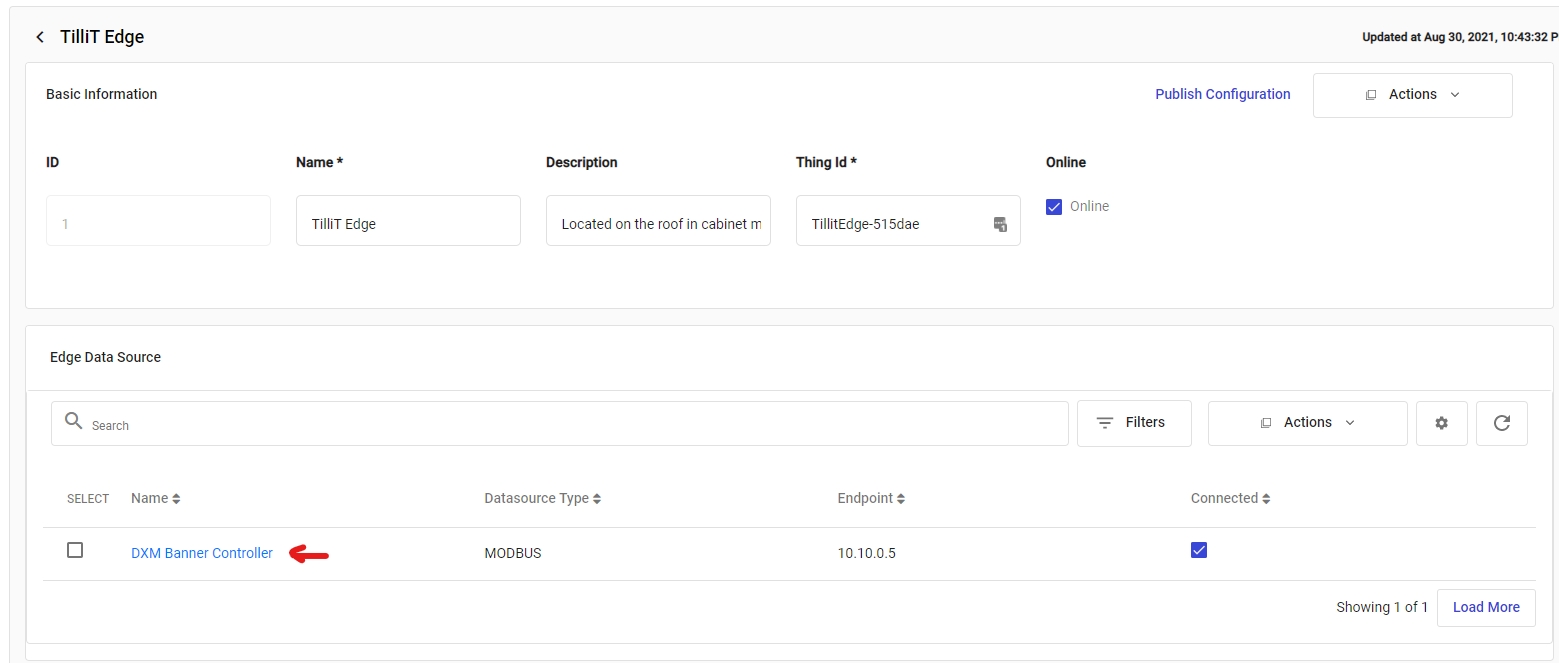Click the search magnifier icon
Image resolution: width=1559 pixels, height=663 pixels.
point(73,422)
